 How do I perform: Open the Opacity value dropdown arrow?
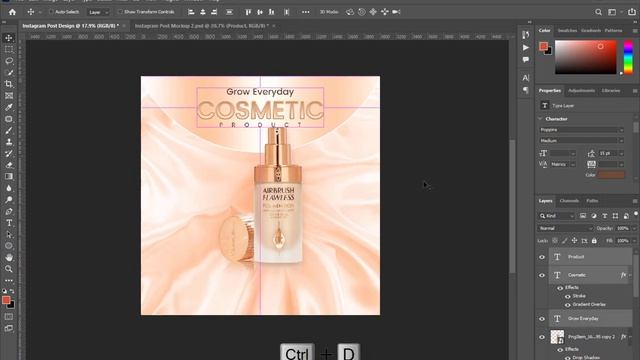coord(634,229)
